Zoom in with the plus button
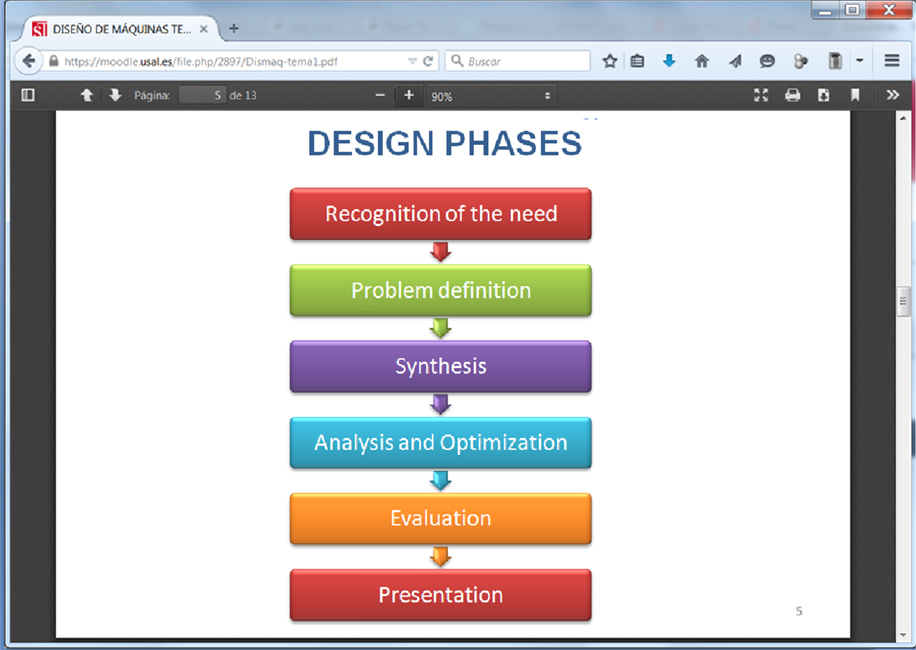 408,95
